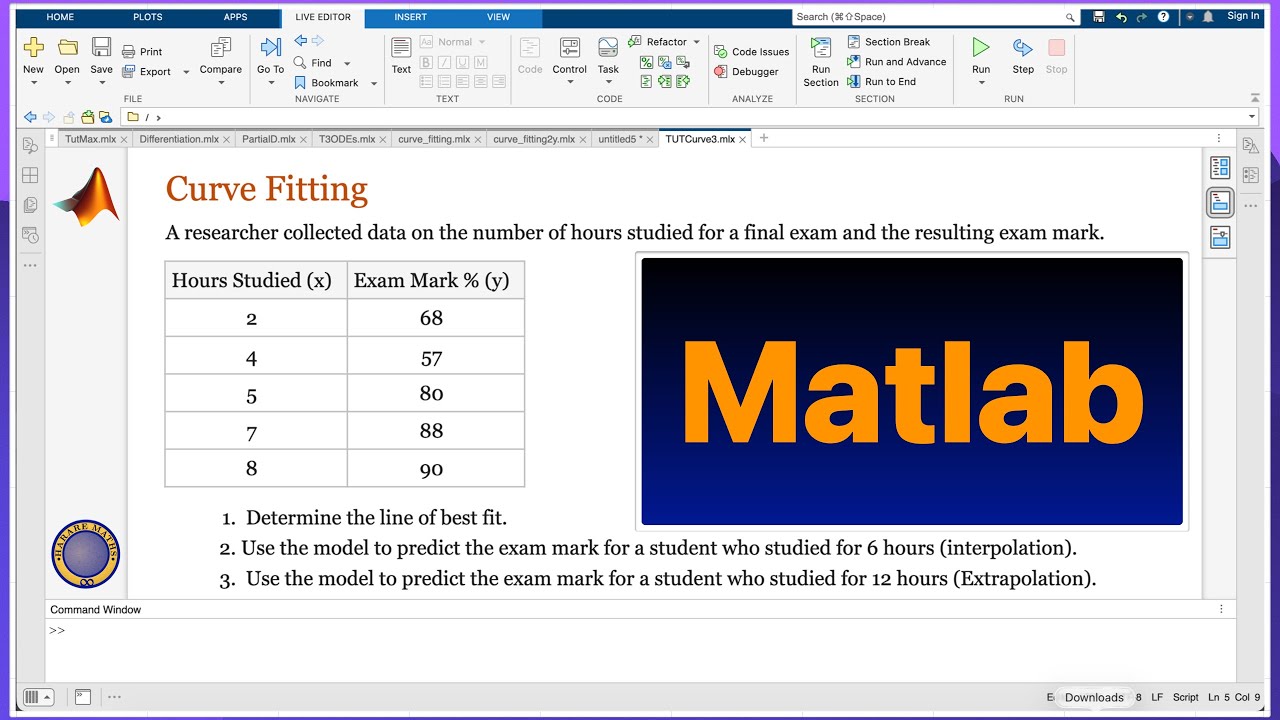This screenshot has height=720, width=1280.
Task: Switch to output inline view
Action: [x=1220, y=202]
